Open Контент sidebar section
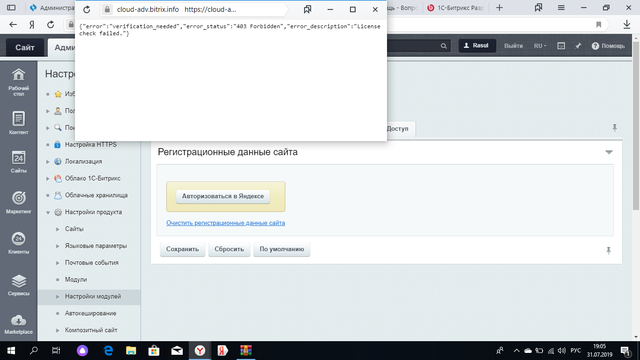Screen dimensions: 640x360 [18, 122]
